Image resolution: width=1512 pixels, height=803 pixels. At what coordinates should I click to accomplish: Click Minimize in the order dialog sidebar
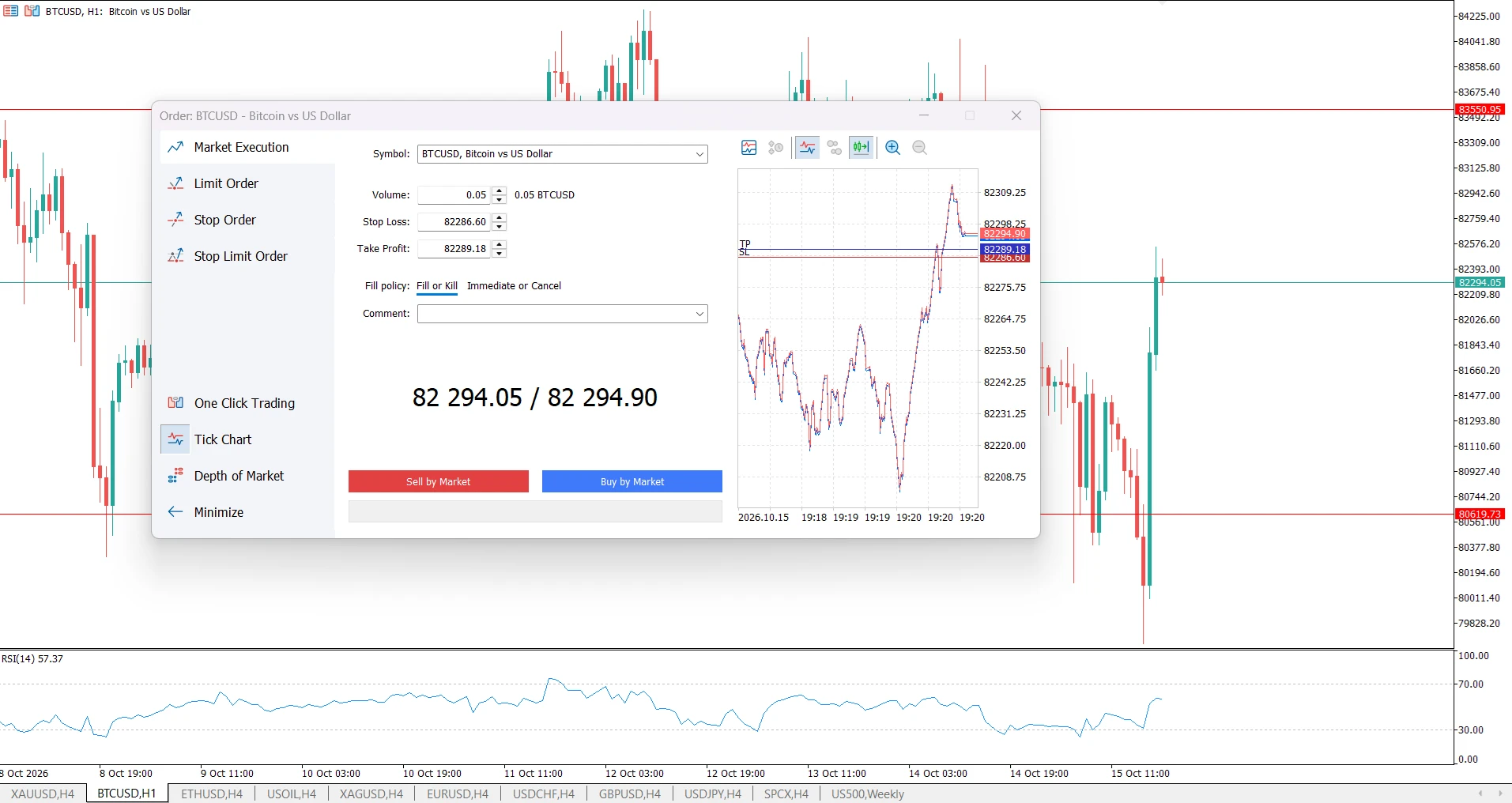tap(247, 512)
